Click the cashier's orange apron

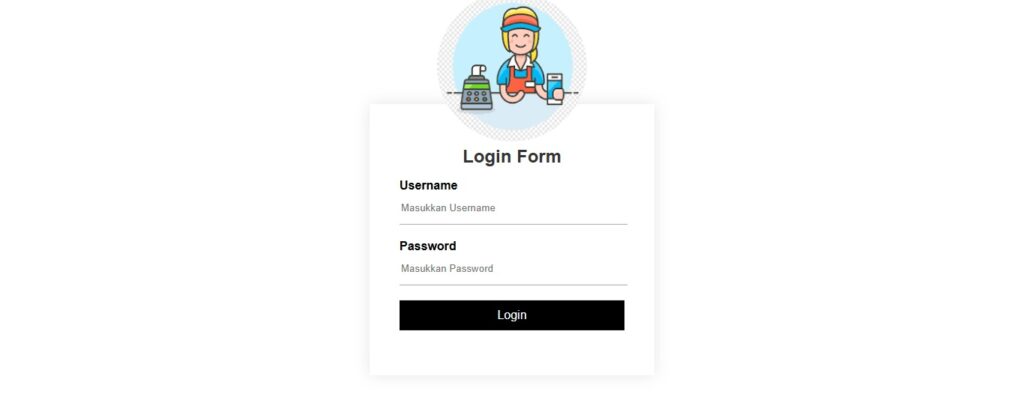[x=519, y=80]
